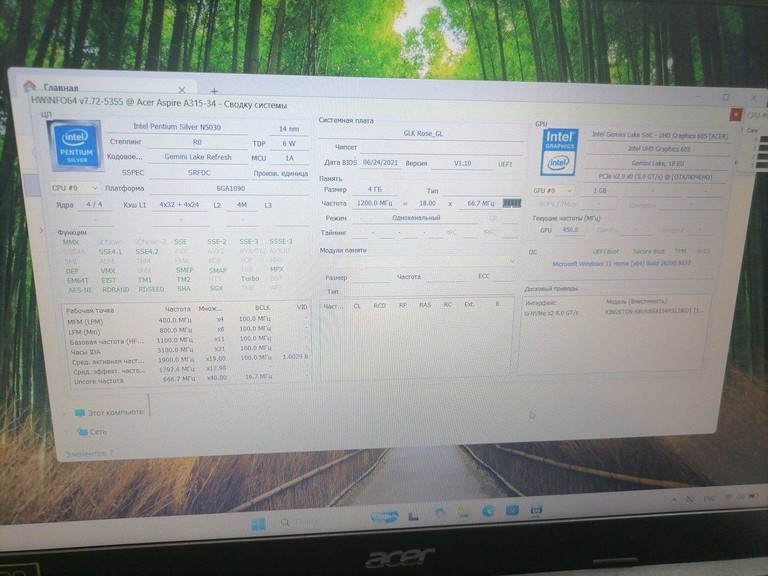Show hidden tray icons via chevron

tap(674, 500)
